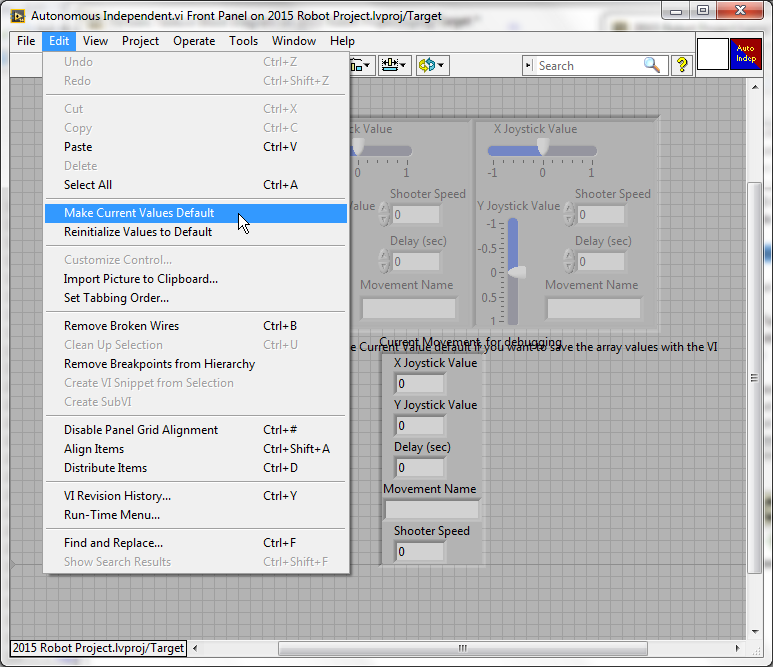Click Delay (sec) field in Current Movement cluster

[x=420, y=468]
